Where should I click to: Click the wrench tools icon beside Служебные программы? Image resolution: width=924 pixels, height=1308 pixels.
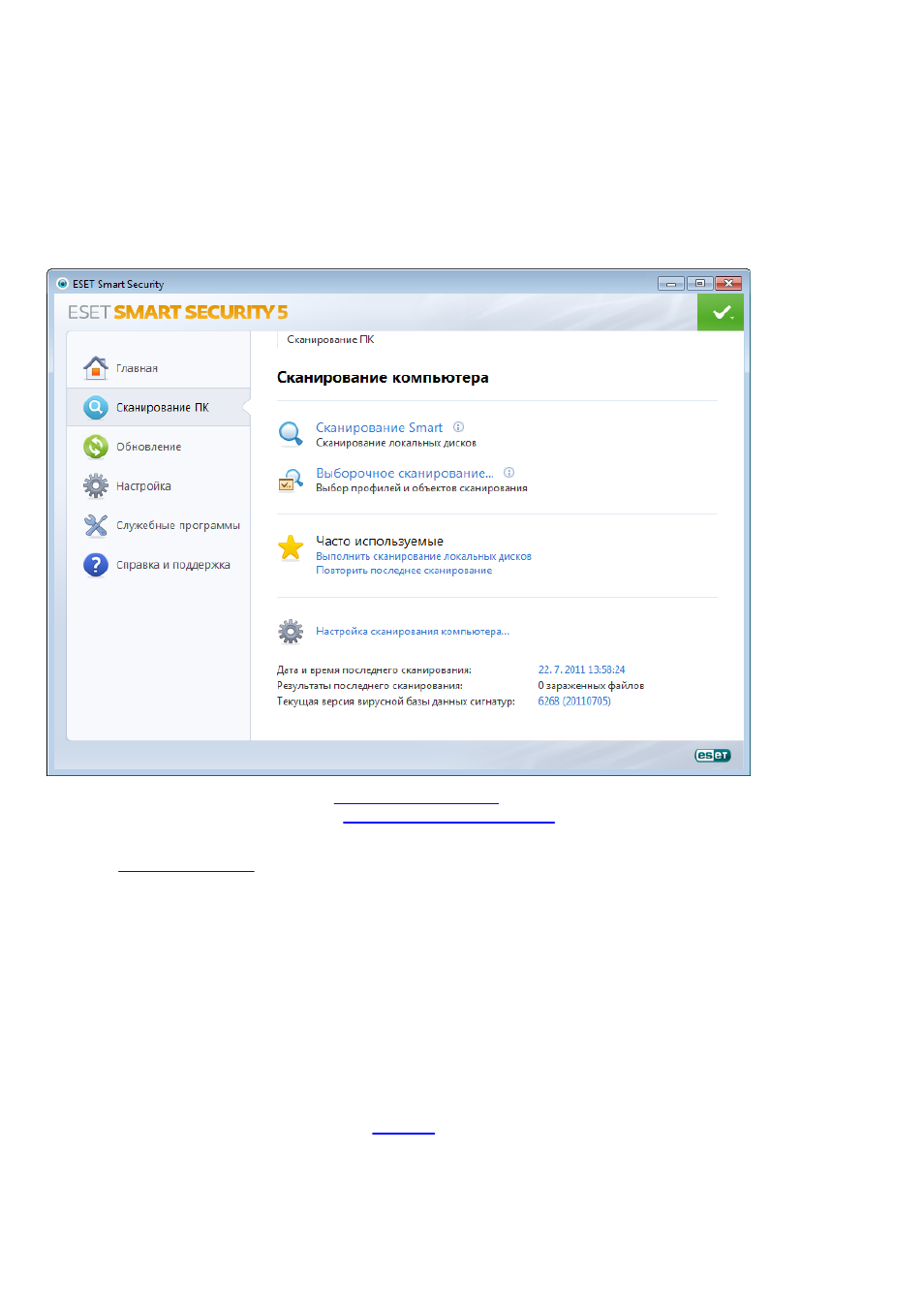point(96,525)
